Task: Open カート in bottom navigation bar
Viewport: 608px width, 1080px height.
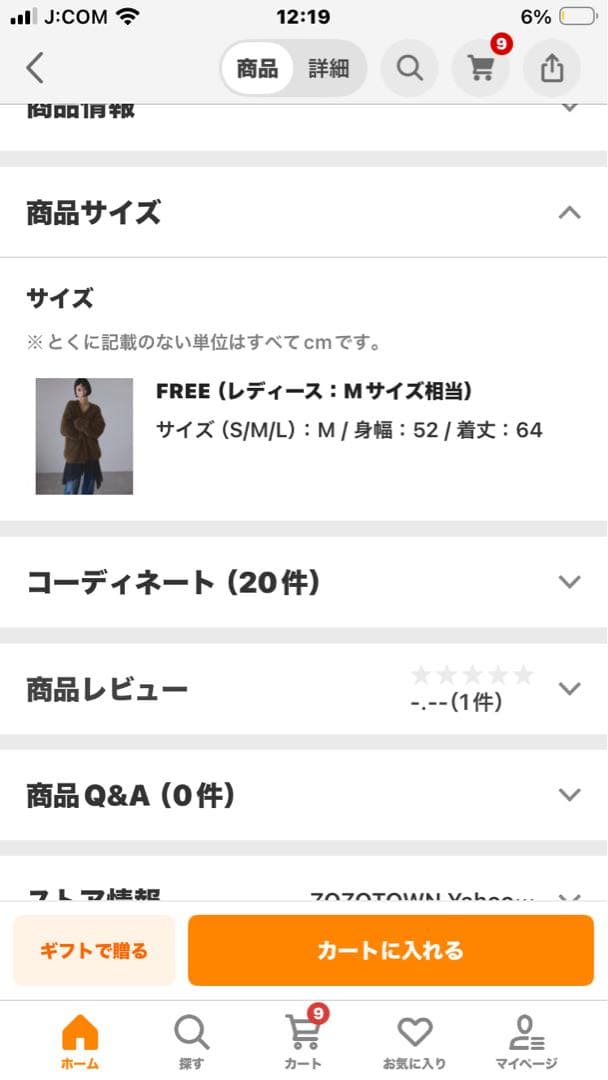Action: click(303, 1040)
